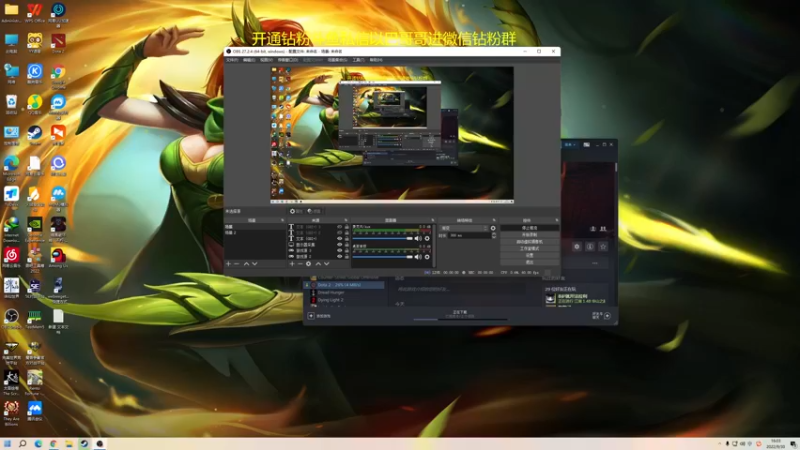Remove selected scene with minus icon

coord(237,264)
